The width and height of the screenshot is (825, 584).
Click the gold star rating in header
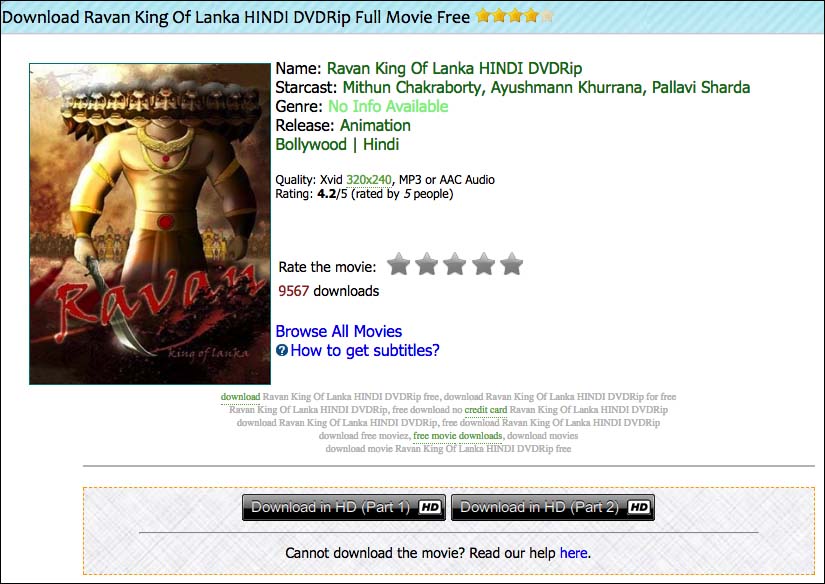(x=515, y=16)
